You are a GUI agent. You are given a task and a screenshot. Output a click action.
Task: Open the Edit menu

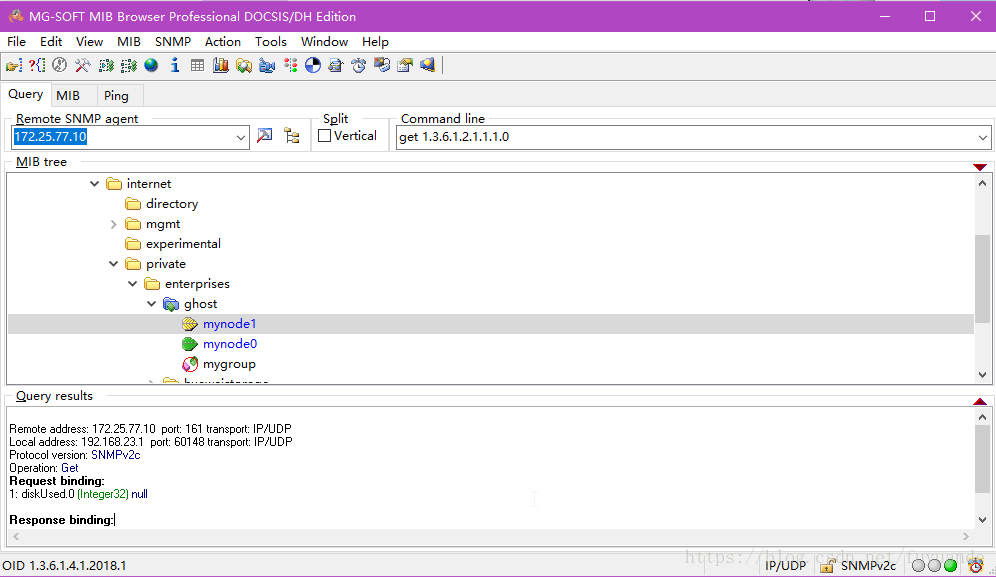click(51, 42)
